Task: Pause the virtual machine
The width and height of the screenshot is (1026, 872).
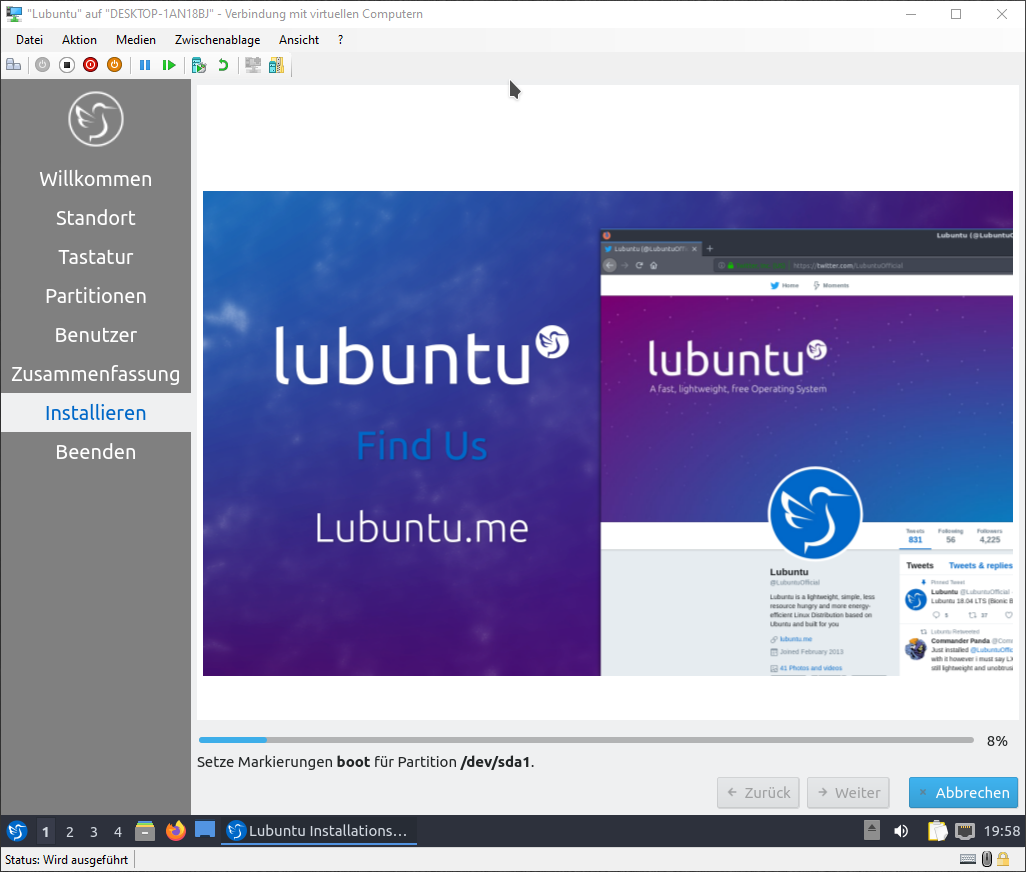Action: pyautogui.click(x=145, y=65)
